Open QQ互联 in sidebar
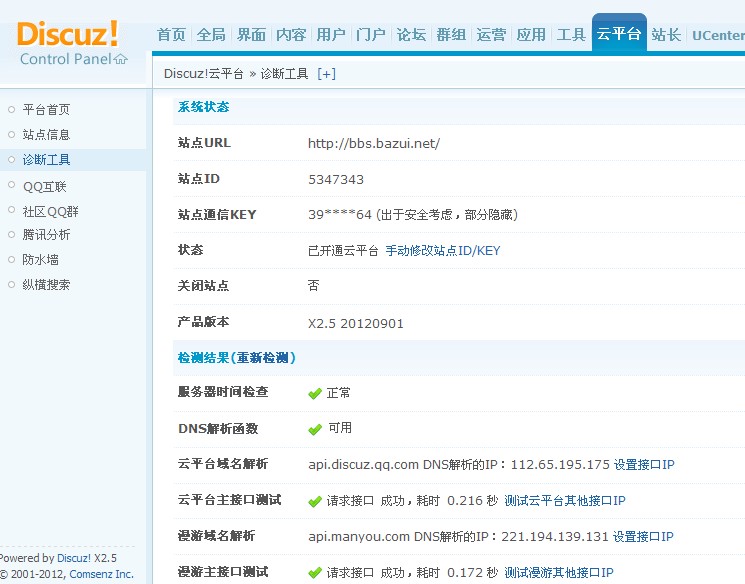This screenshot has height=584, width=745. [45, 187]
